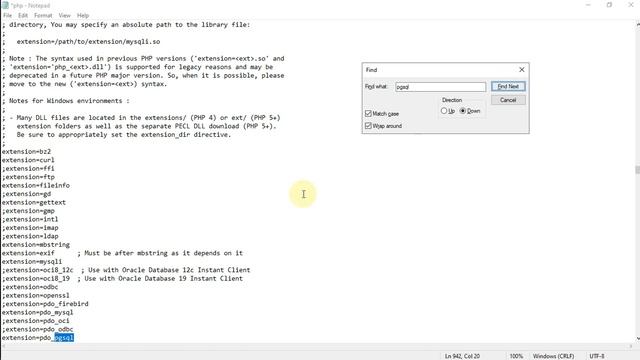Click the Windows (CRLF) status entry
This screenshot has height=360, width=640.
[553, 356]
